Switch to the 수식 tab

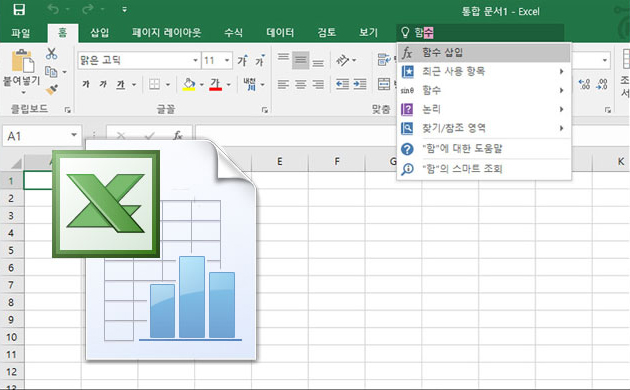coord(233,33)
